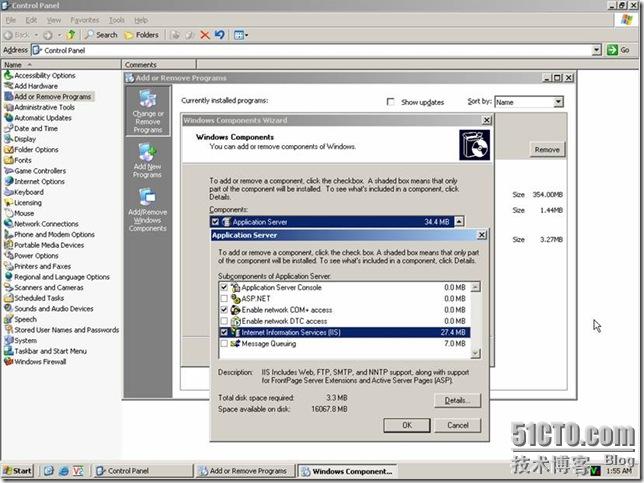The width and height of the screenshot is (644, 483).
Task: Toggle Application Server checkbox in Components list
Action: 215,222
